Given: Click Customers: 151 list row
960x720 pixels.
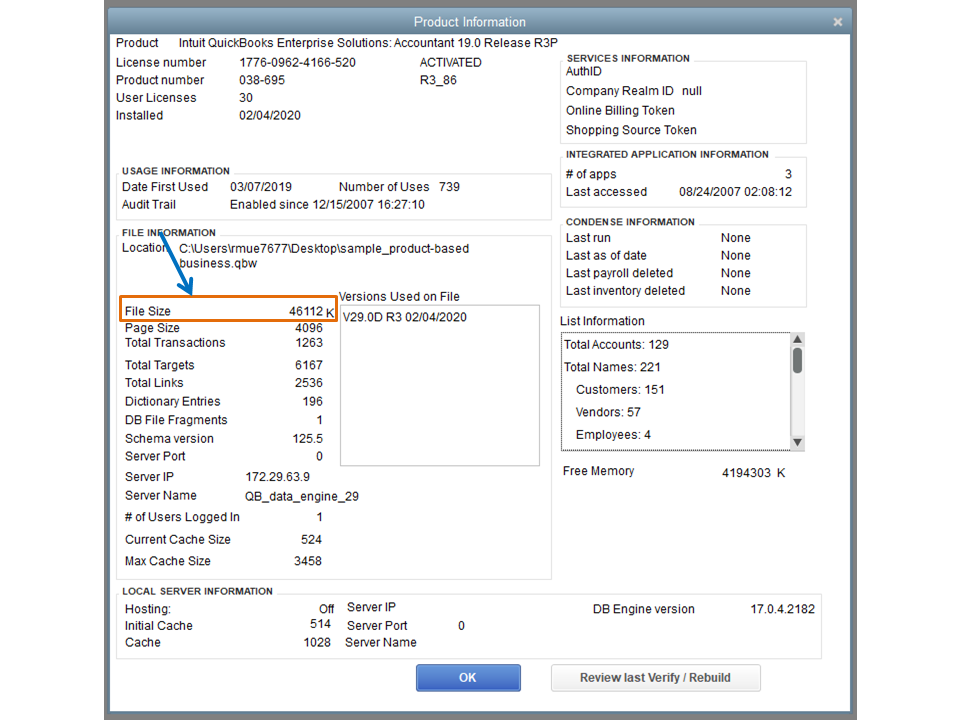Looking at the screenshot, I should (620, 390).
